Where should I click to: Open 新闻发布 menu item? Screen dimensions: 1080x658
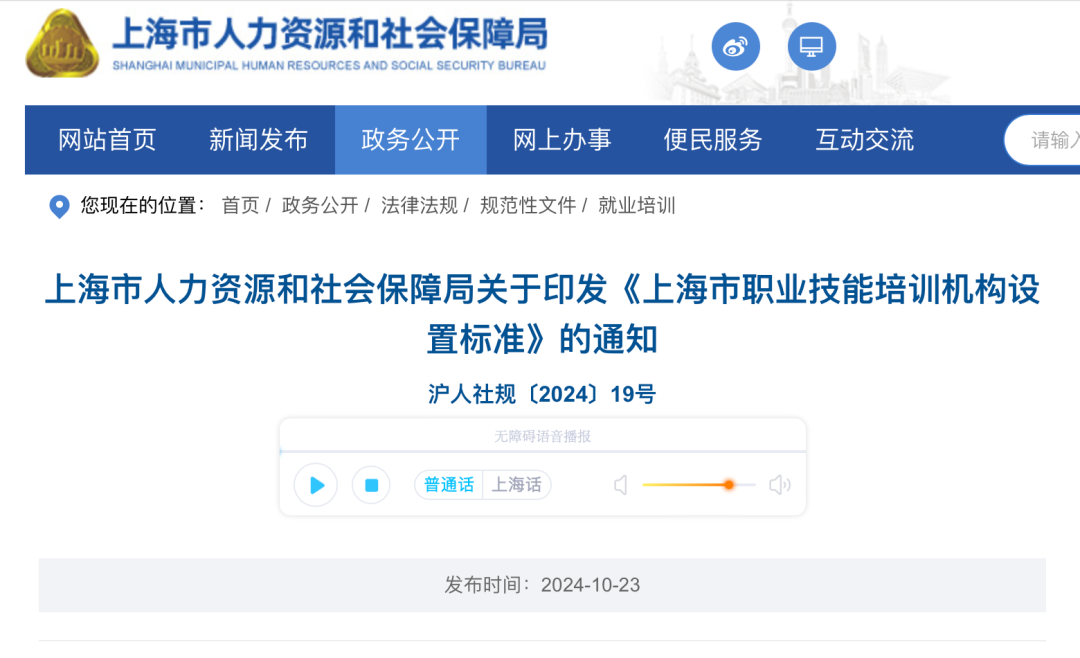tap(258, 140)
